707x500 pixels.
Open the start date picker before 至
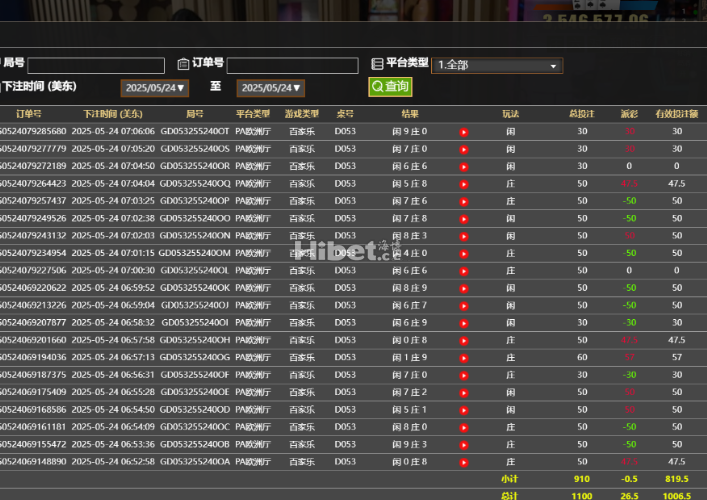[153, 88]
